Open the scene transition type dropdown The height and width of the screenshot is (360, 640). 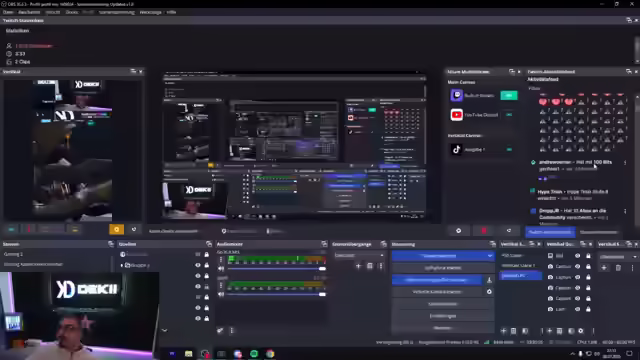pyautogui.click(x=359, y=256)
